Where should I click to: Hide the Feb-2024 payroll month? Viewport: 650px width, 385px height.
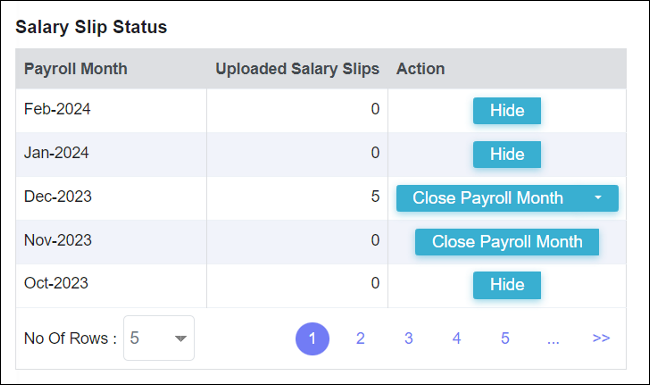[507, 111]
